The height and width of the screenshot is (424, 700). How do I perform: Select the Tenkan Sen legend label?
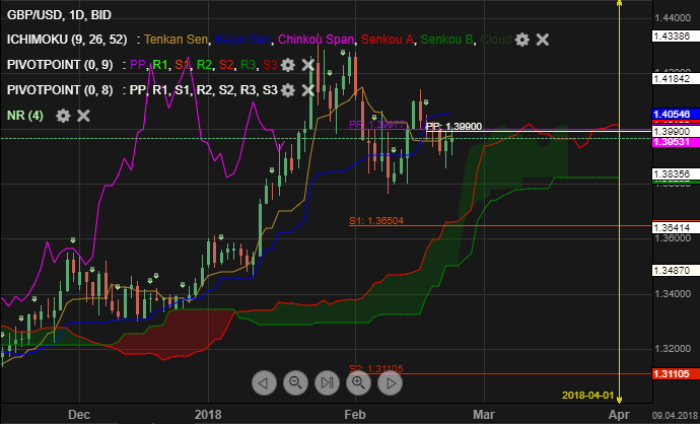(x=177, y=40)
